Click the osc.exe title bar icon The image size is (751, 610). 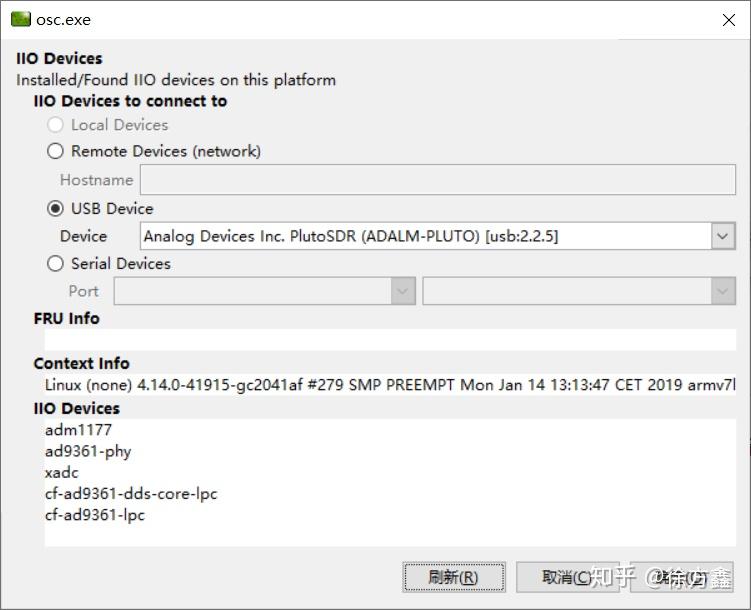tap(20, 19)
